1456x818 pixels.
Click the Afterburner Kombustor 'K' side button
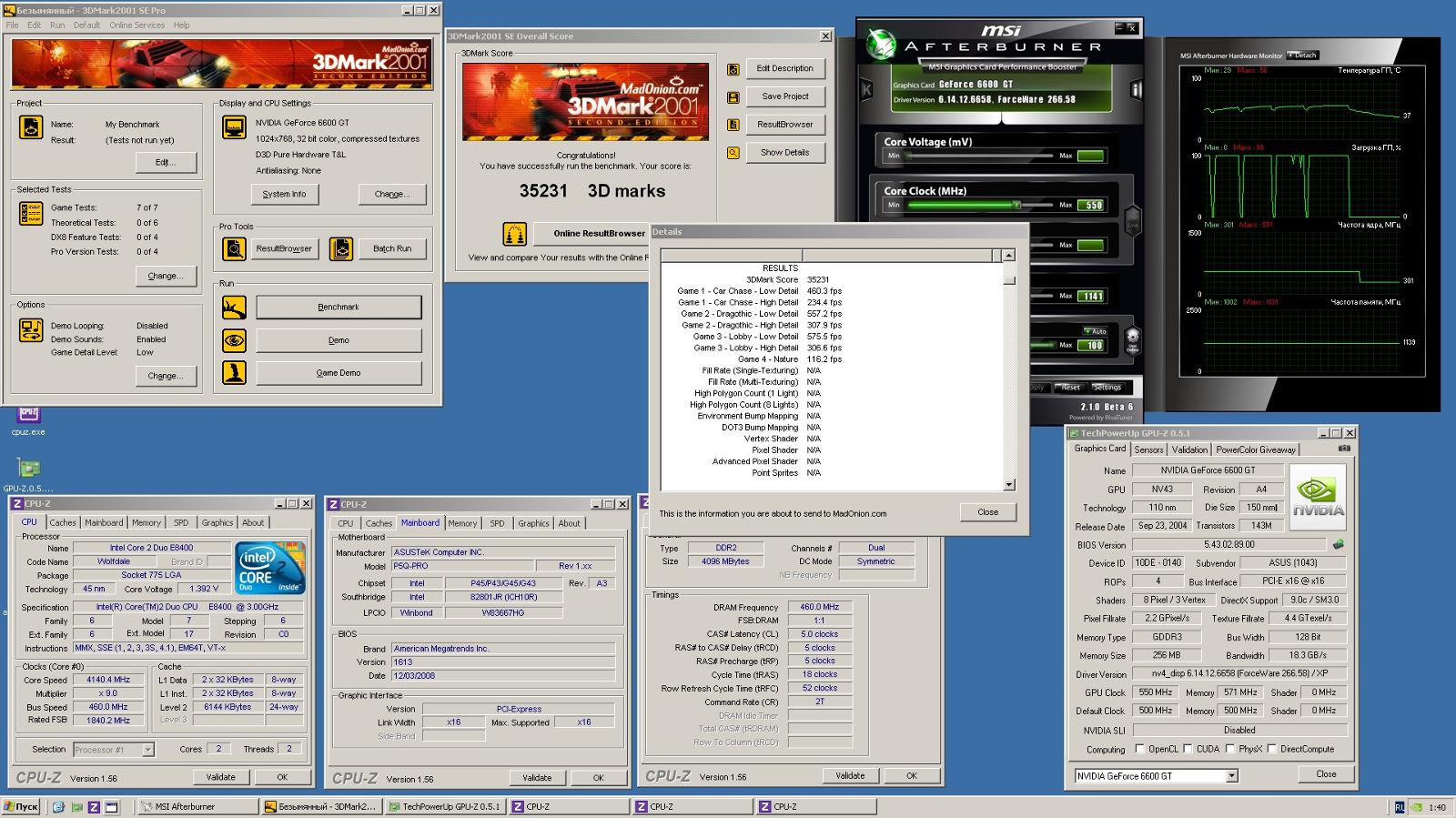[866, 89]
